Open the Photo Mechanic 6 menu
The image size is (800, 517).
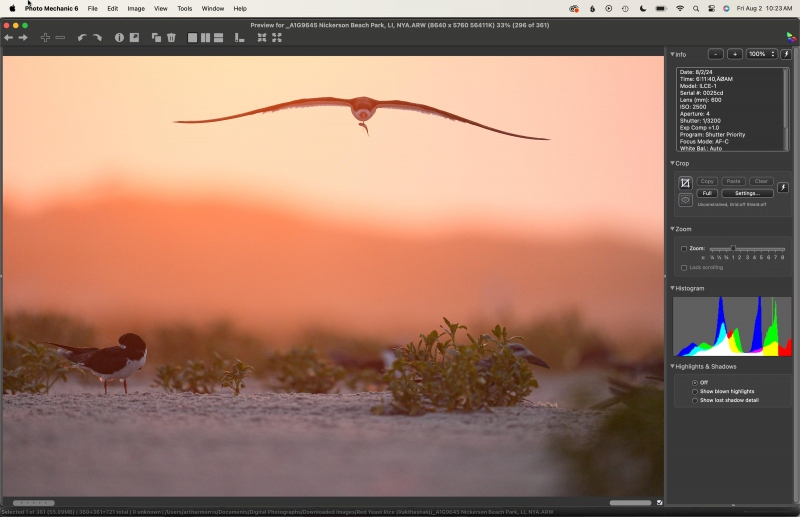[52, 9]
